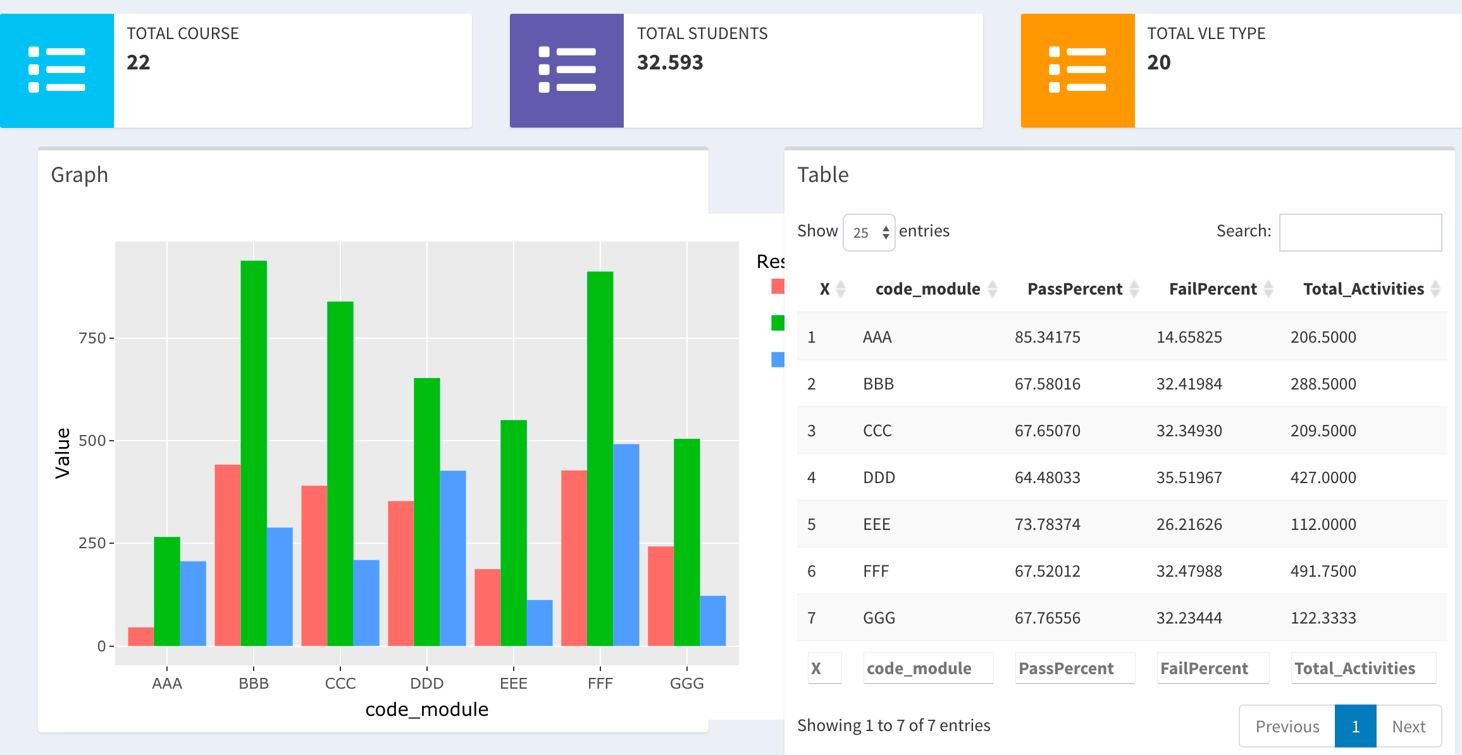Screen dimensions: 1462x755
Task: Click the blue Total Course list icon
Action: coord(57,70)
